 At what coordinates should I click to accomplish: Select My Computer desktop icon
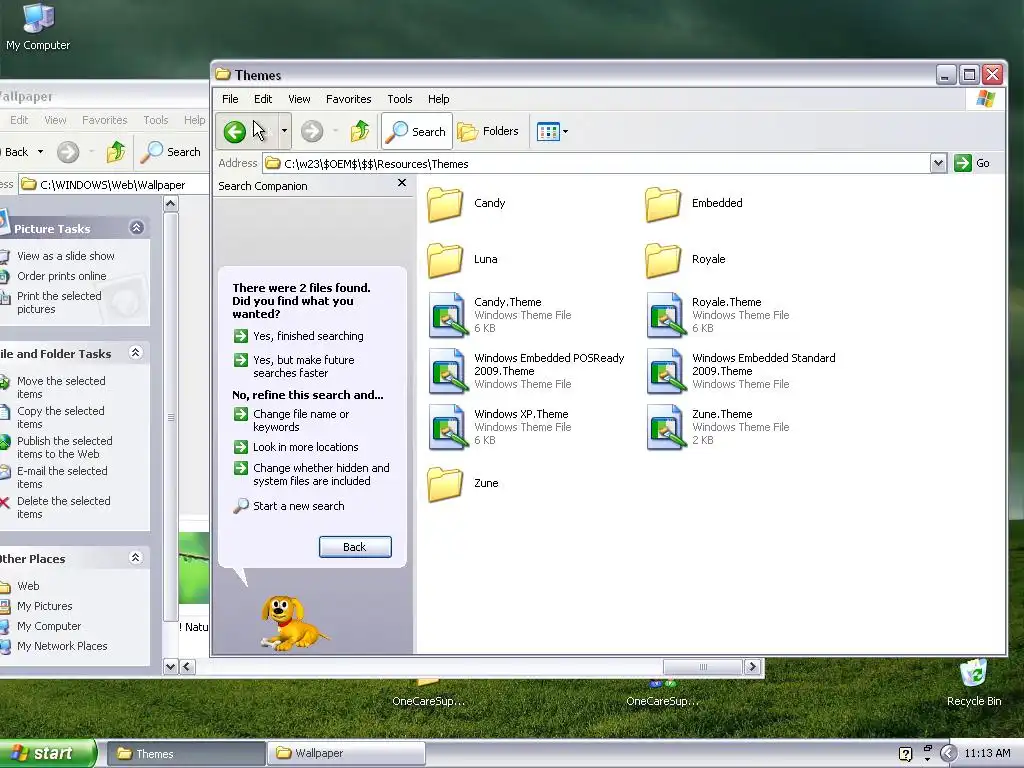tap(38, 27)
